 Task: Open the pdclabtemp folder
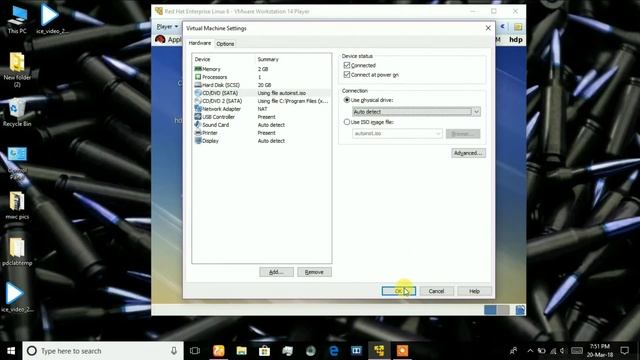[x=17, y=252]
